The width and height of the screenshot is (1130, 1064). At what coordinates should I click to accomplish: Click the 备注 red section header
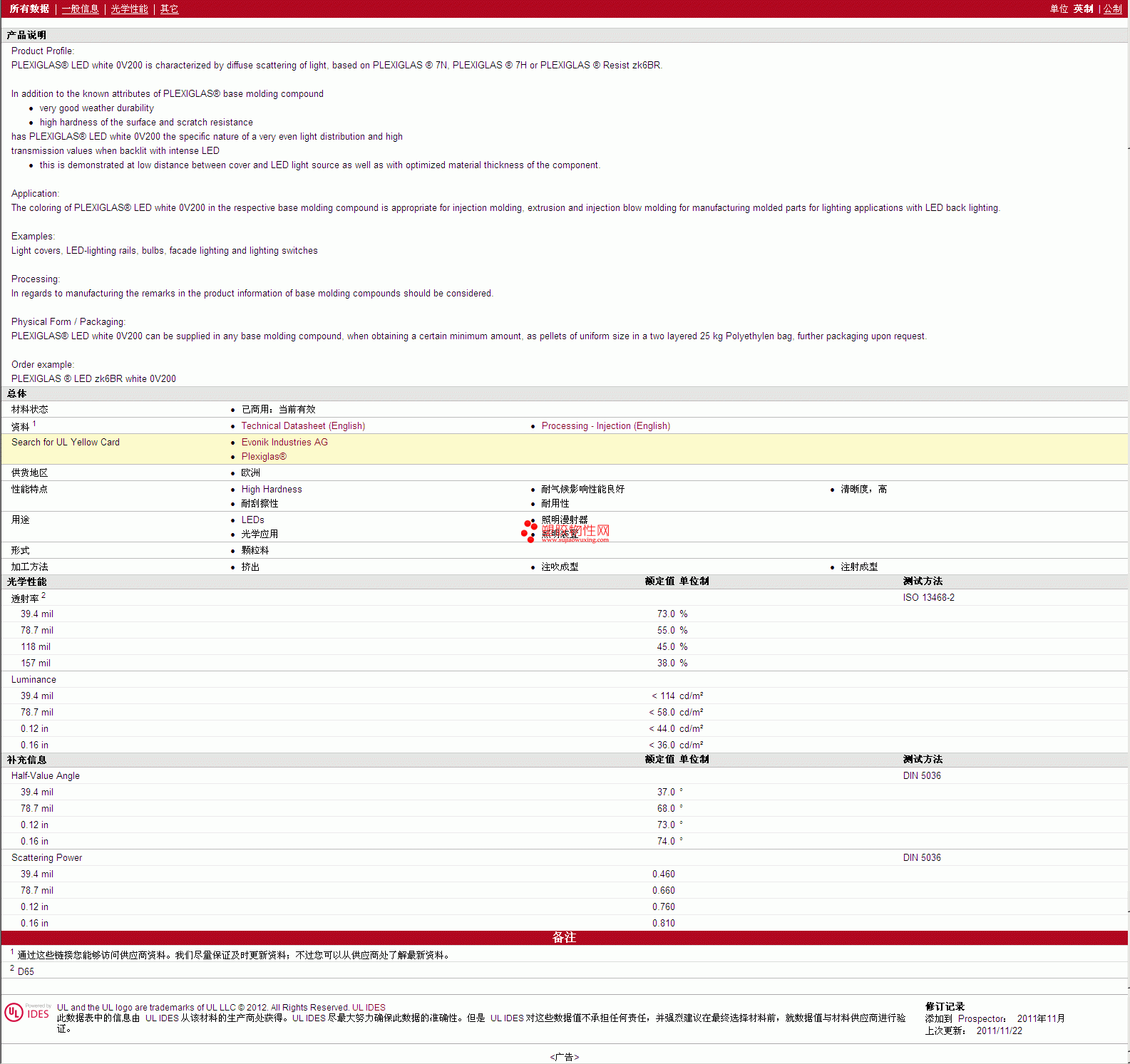[x=564, y=938]
